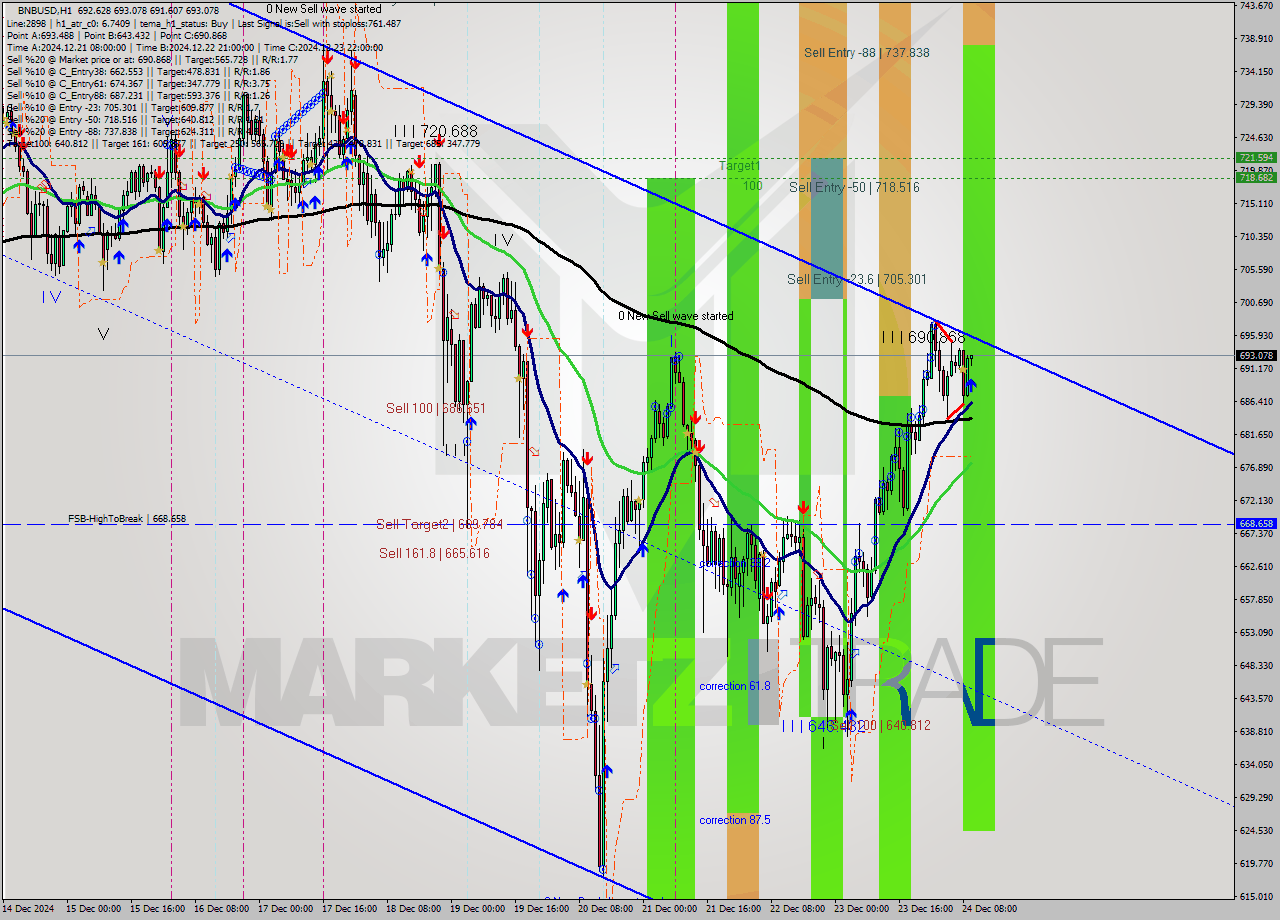Click the '15 Dec 16:00' time axis label
Image resolution: width=1280 pixels, height=920 pixels.
[x=156, y=909]
